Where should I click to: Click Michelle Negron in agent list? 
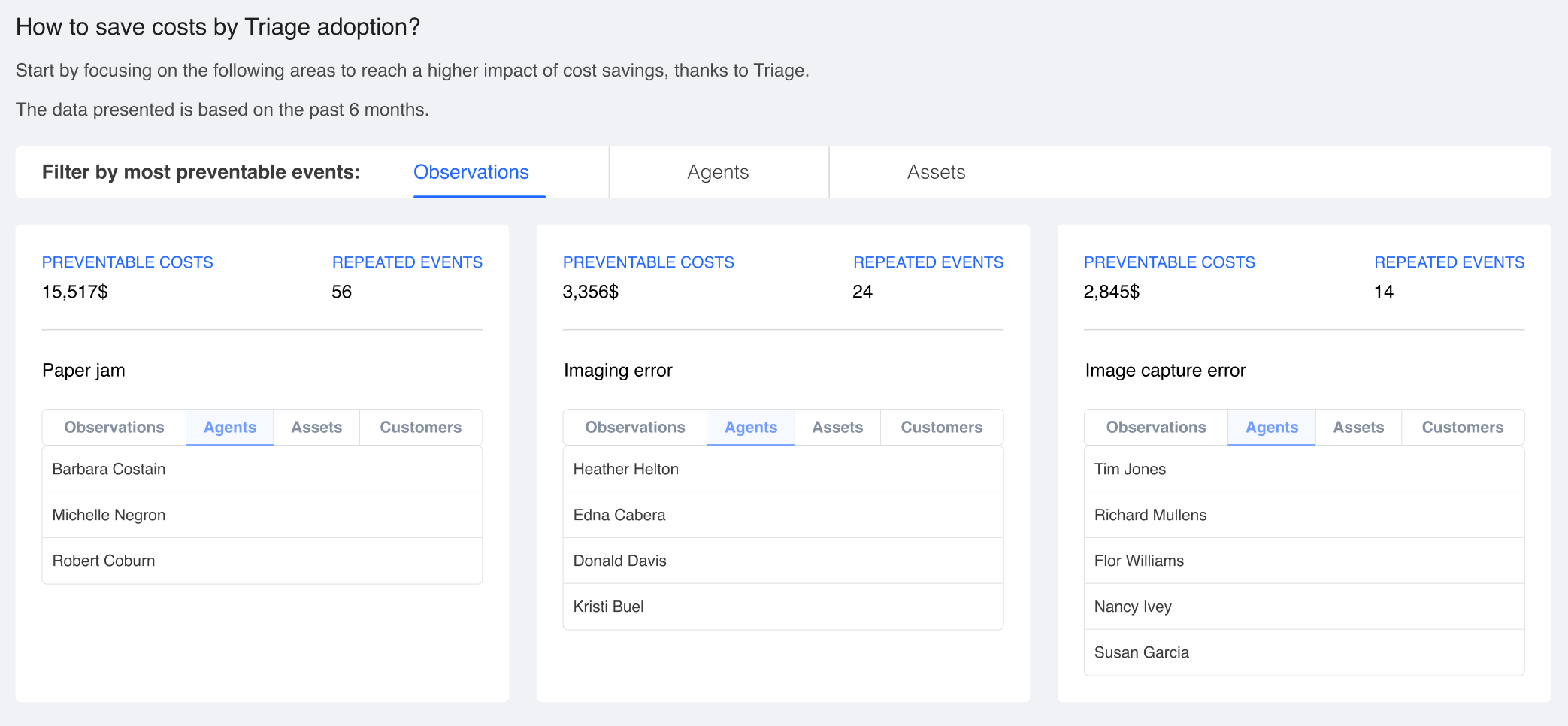tap(109, 516)
